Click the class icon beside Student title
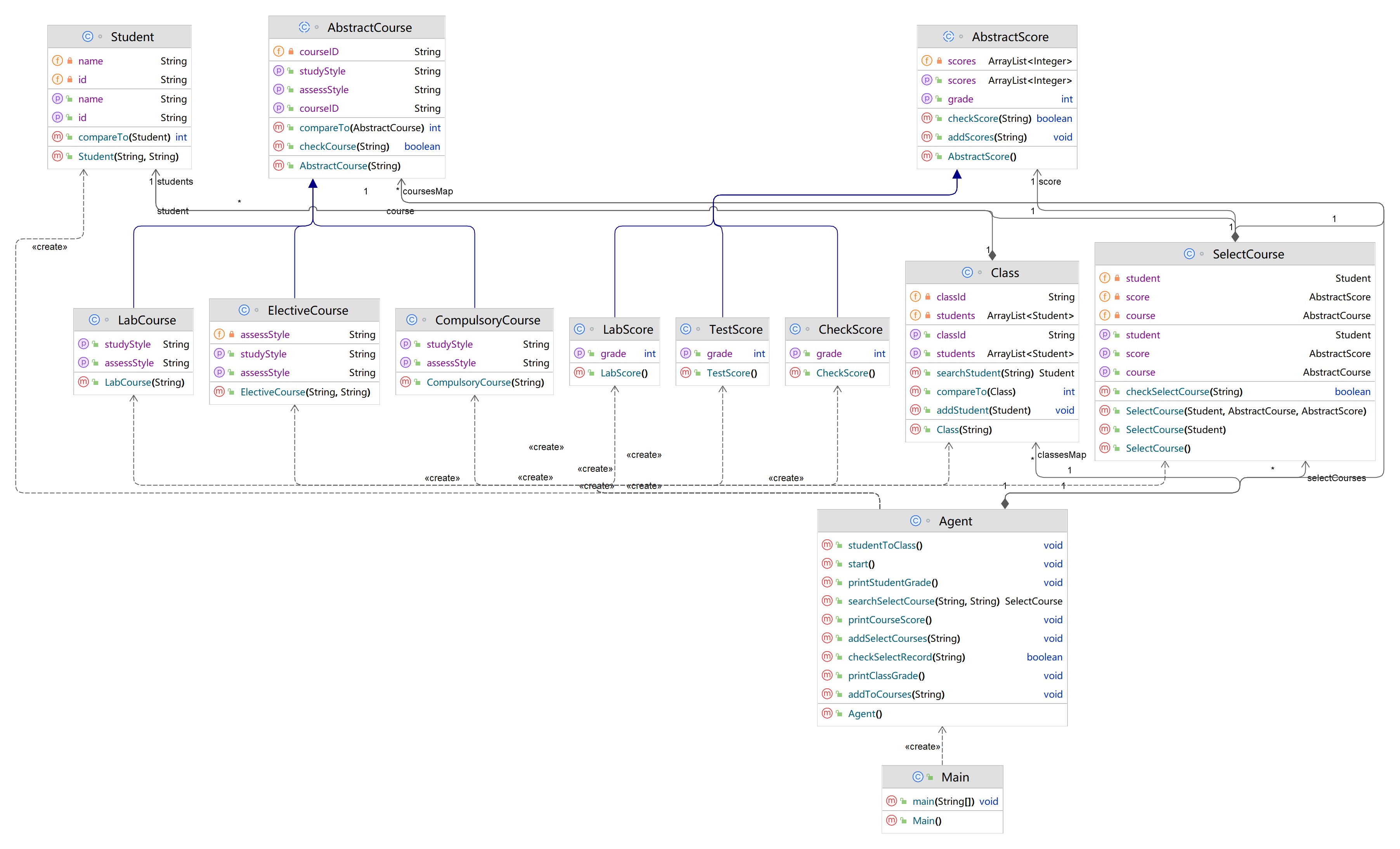1400x849 pixels. pos(88,36)
